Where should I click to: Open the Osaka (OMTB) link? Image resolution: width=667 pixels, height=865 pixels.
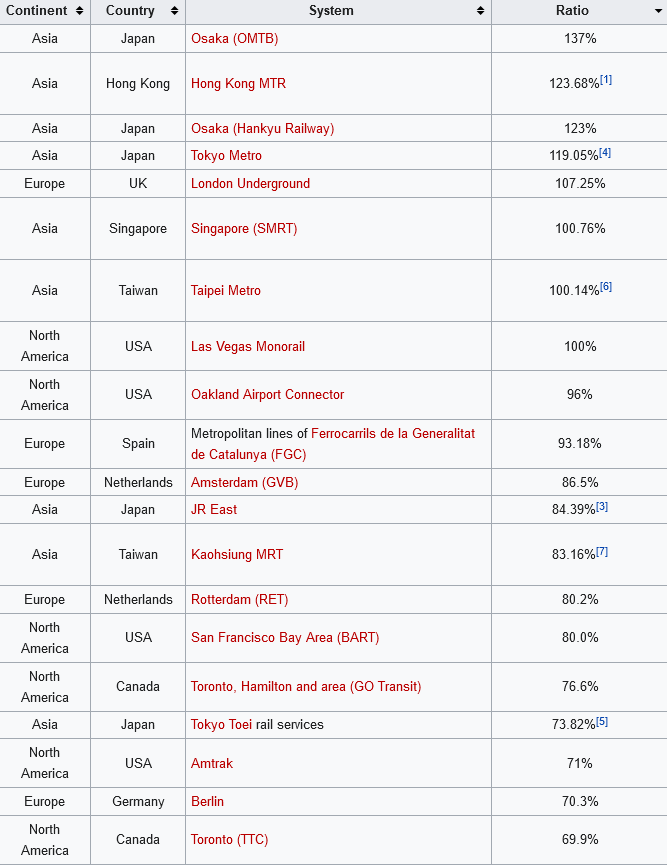coord(234,38)
